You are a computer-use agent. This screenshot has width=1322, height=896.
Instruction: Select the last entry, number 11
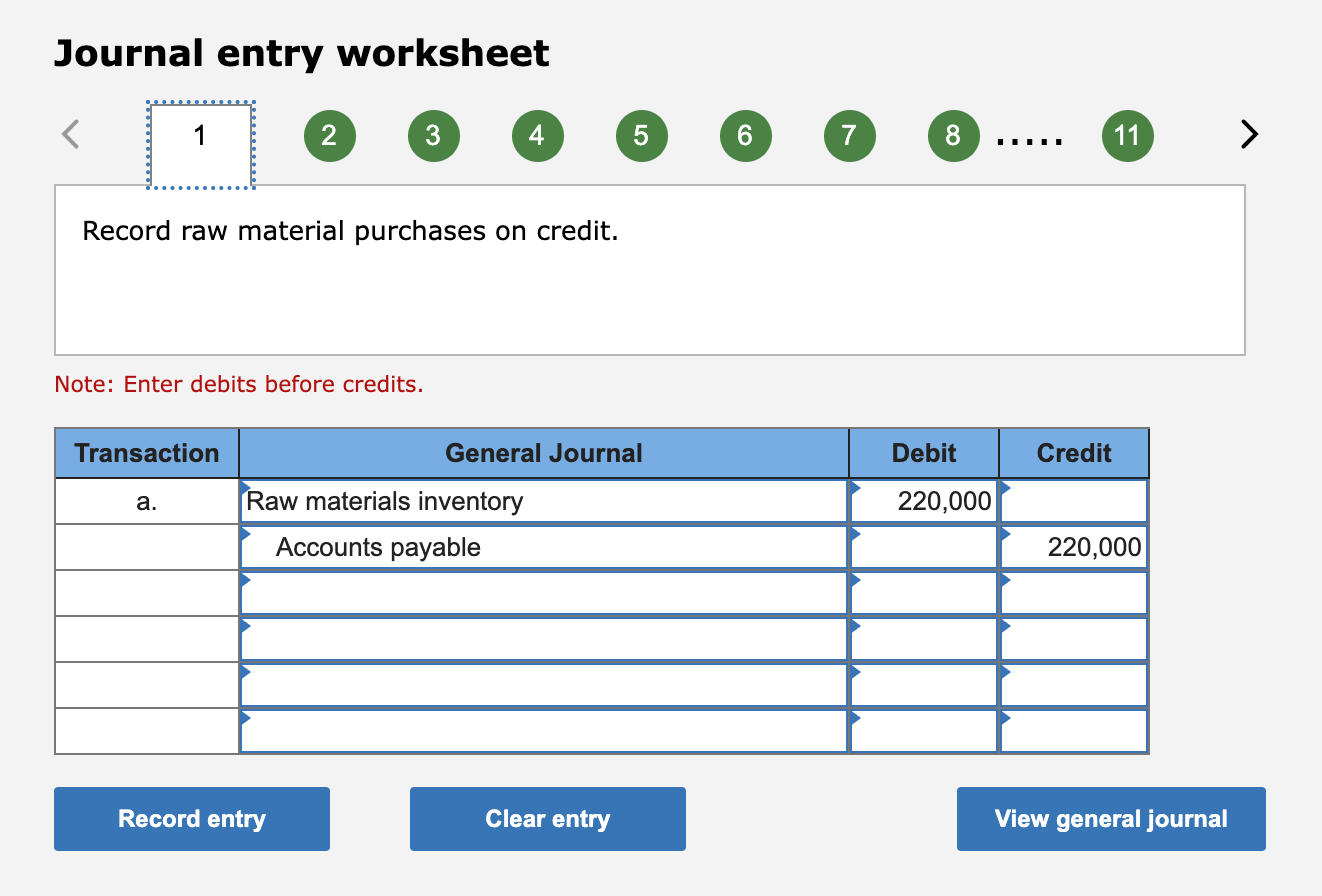click(1127, 135)
